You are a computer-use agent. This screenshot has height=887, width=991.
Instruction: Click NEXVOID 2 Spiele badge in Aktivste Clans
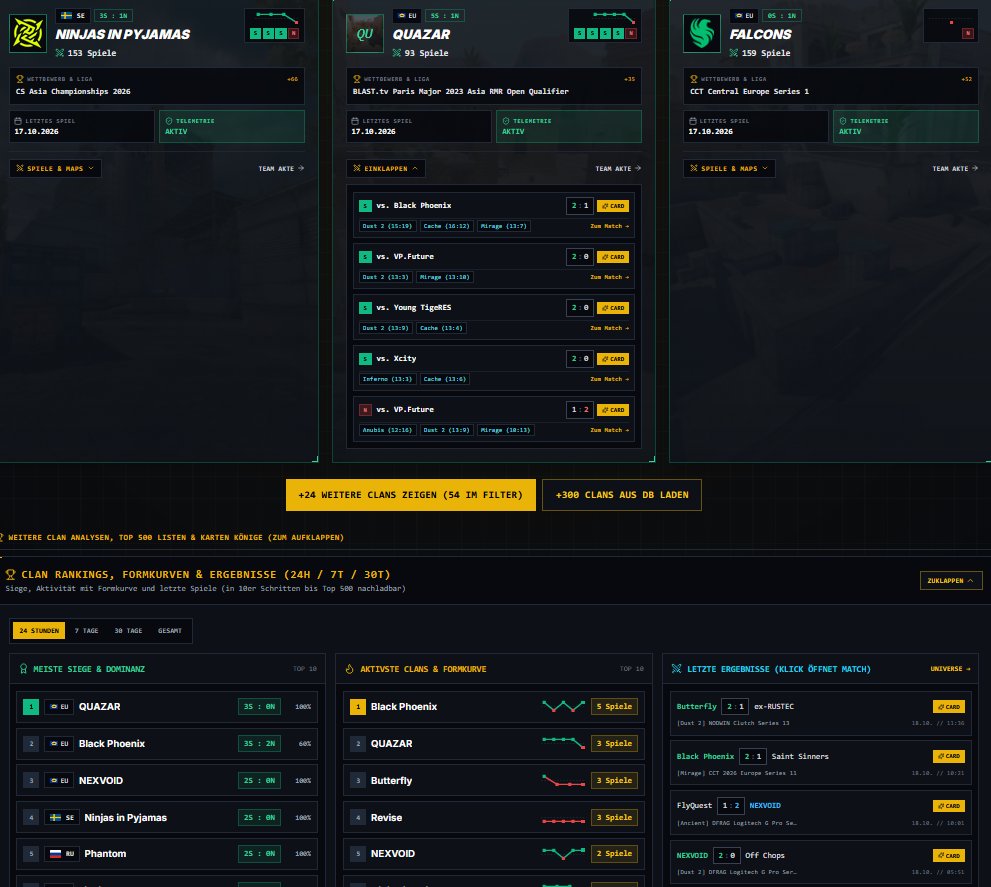coord(614,853)
